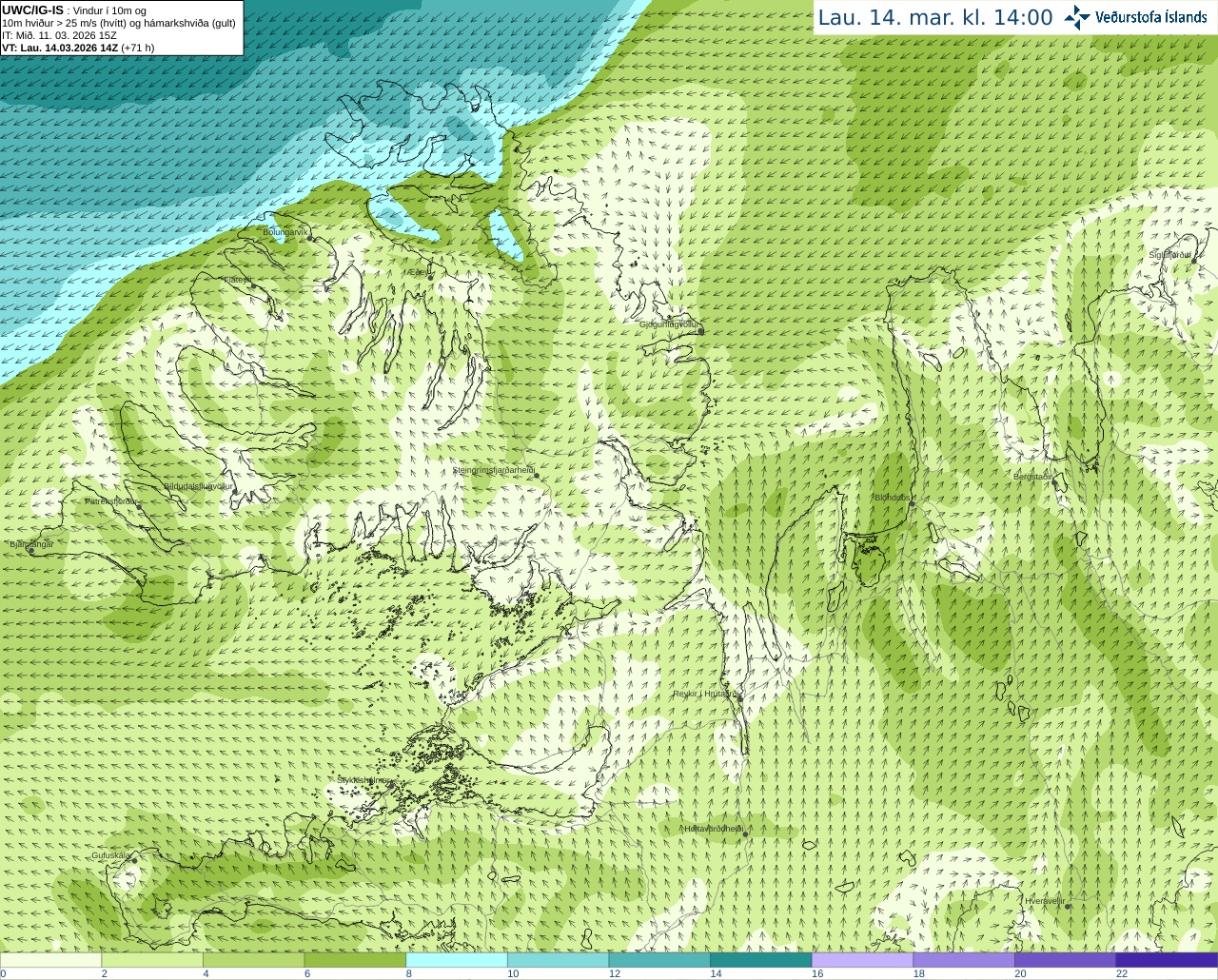Click the Flateyri station label
This screenshot has width=1218, height=980.
[237, 280]
